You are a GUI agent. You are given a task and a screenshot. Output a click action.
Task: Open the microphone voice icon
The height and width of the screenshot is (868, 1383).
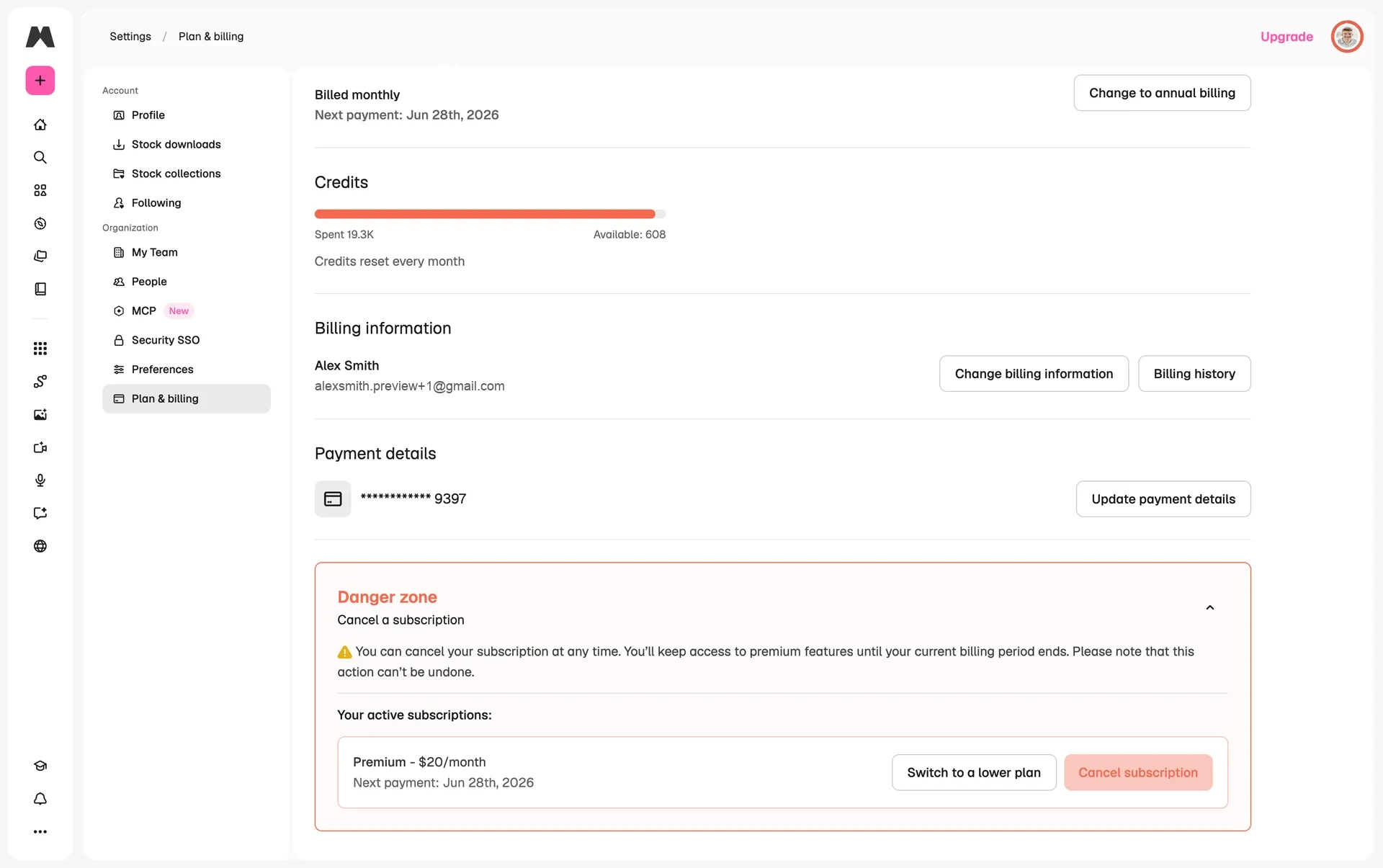40,480
